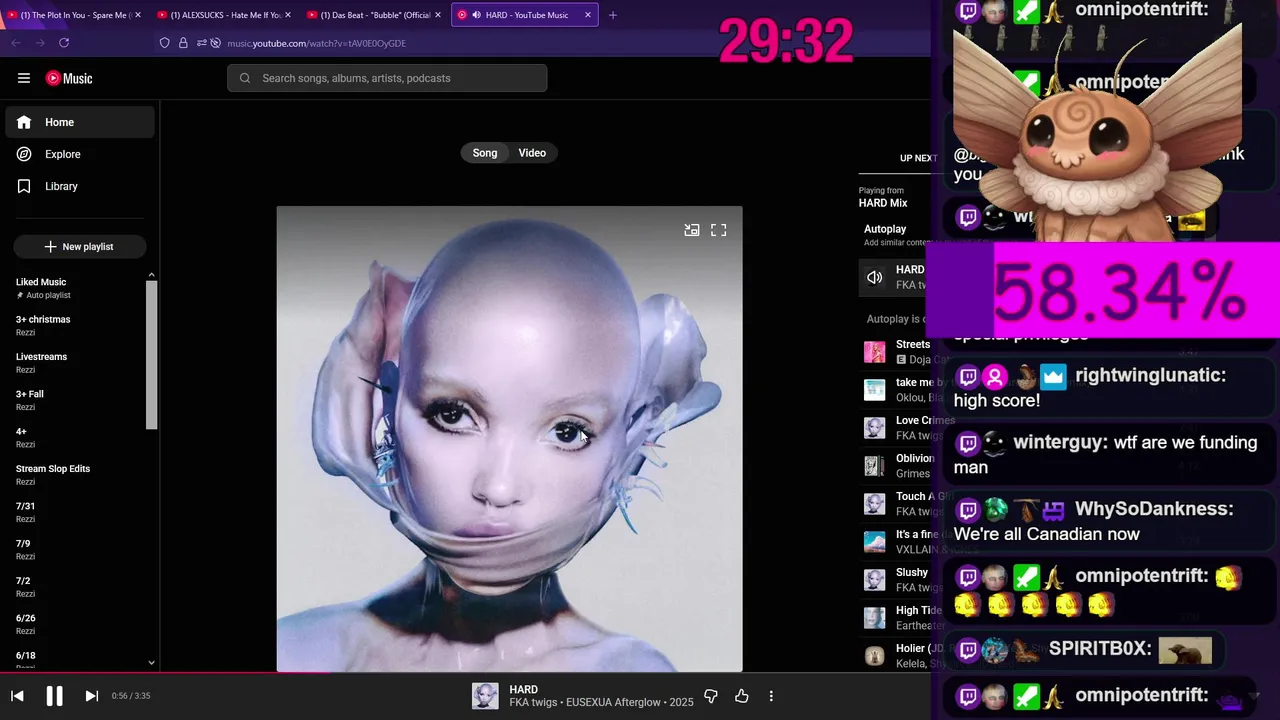Switch player to Video mode
The width and height of the screenshot is (1280, 720).
tap(532, 153)
